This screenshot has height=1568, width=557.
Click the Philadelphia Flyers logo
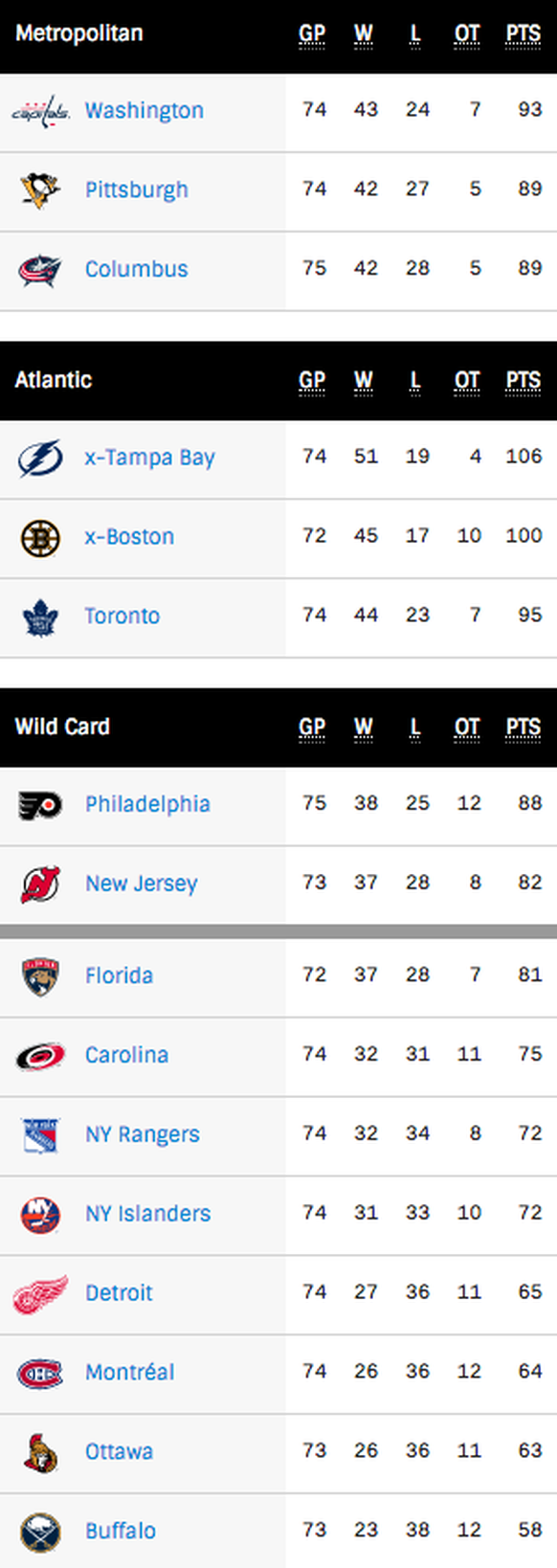point(40,805)
